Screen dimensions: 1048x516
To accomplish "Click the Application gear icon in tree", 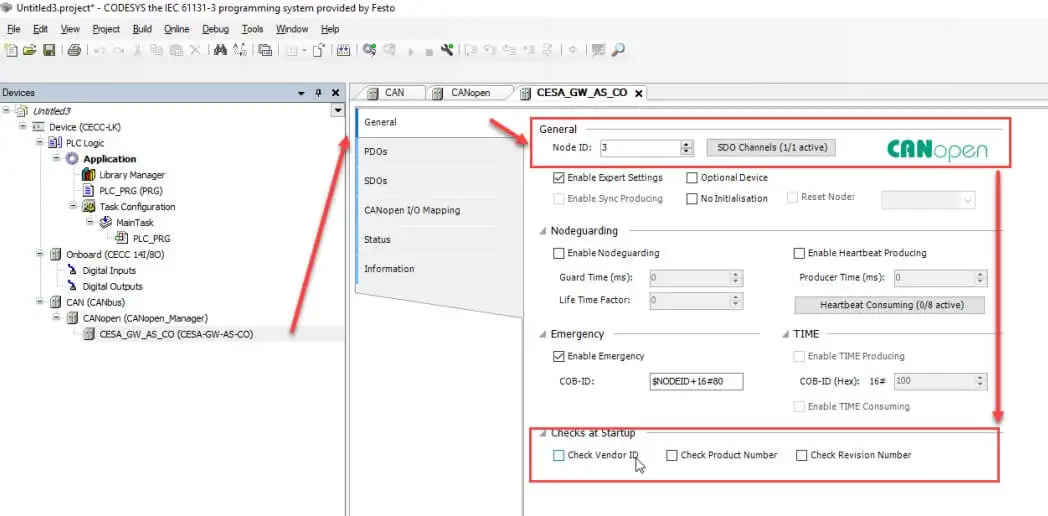I will 72,158.
